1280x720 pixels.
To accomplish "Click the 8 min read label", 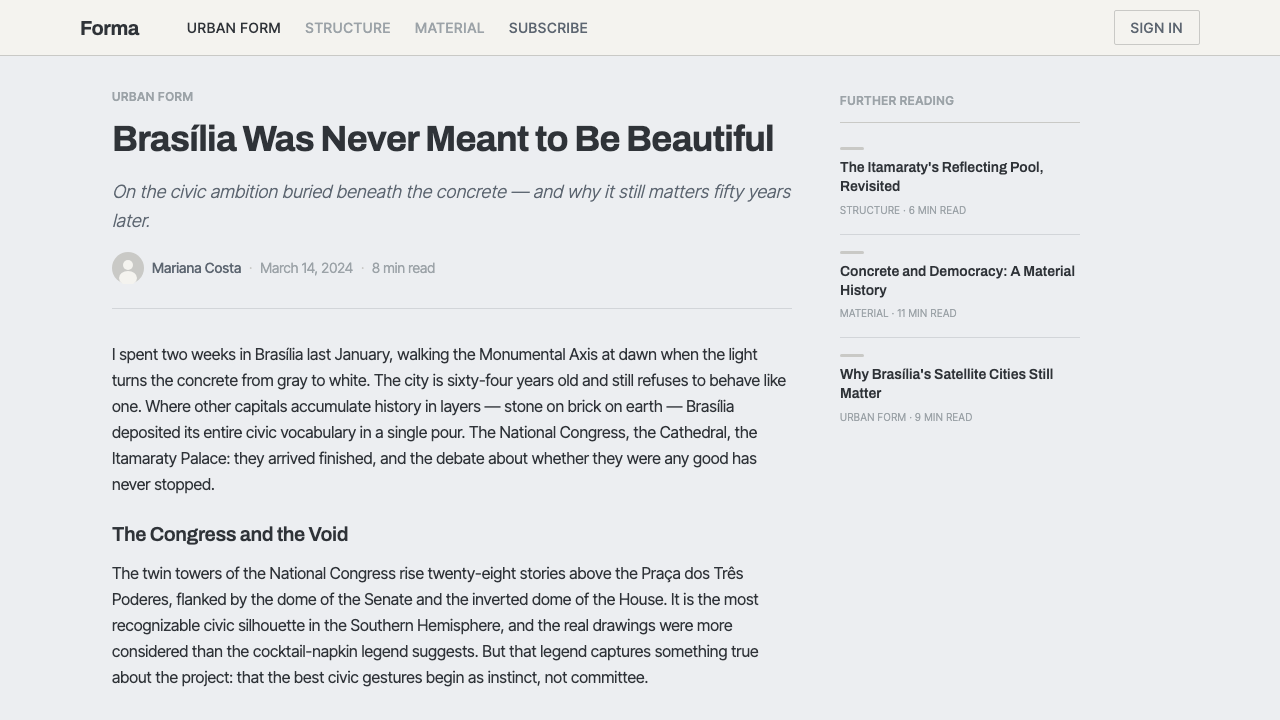I will [x=403, y=268].
